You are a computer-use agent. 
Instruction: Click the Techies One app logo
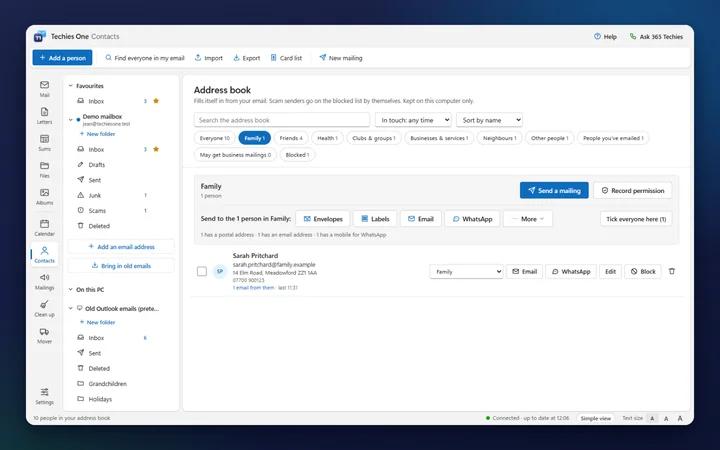[40, 36]
